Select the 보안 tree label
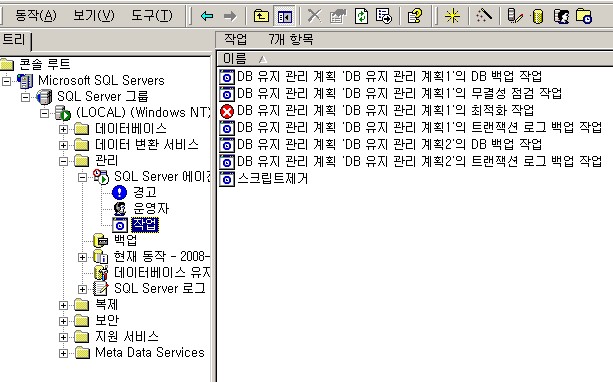Image resolution: width=613 pixels, height=382 pixels. point(107,321)
